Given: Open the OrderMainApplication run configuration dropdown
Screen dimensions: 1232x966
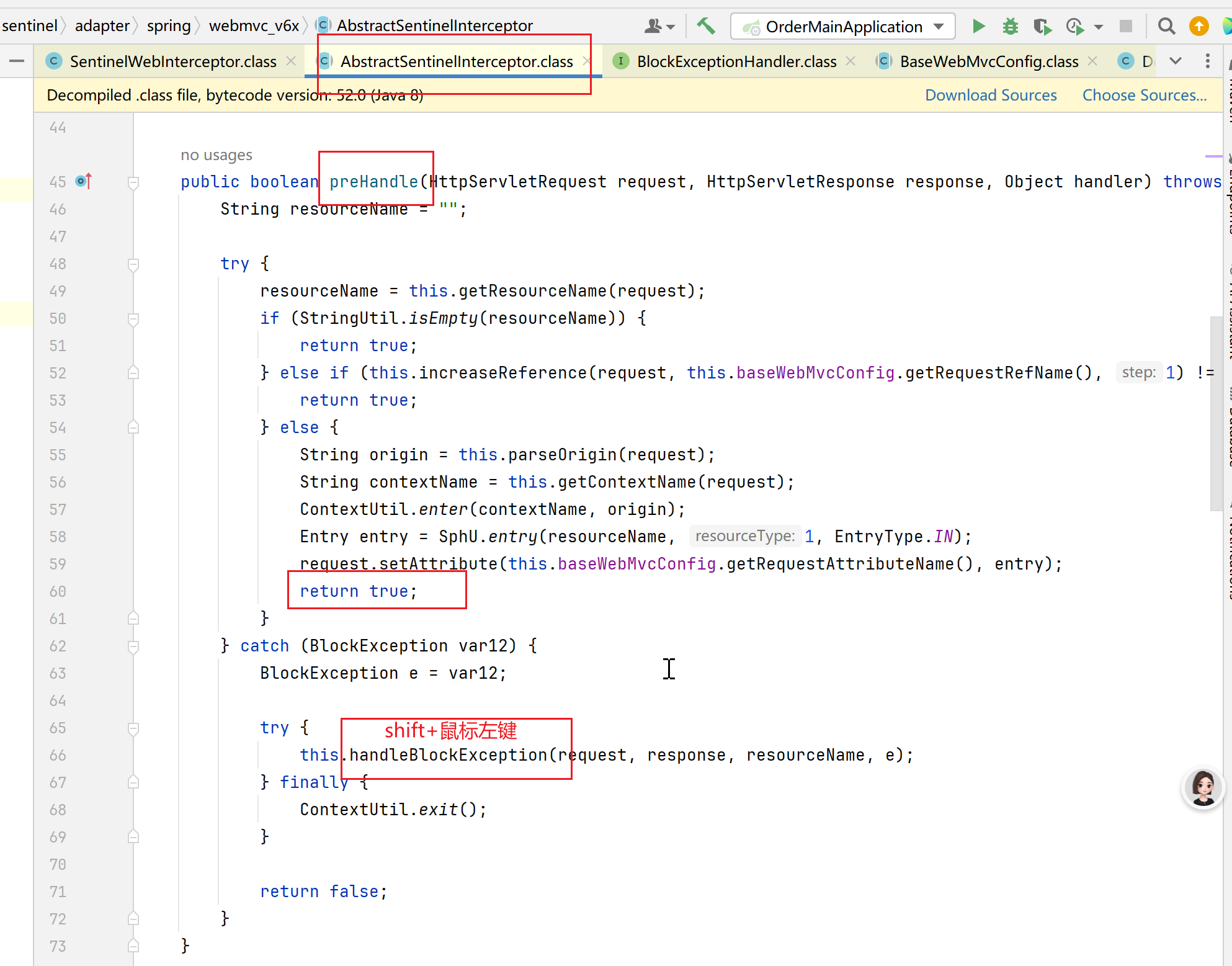Looking at the screenshot, I should 844,26.
